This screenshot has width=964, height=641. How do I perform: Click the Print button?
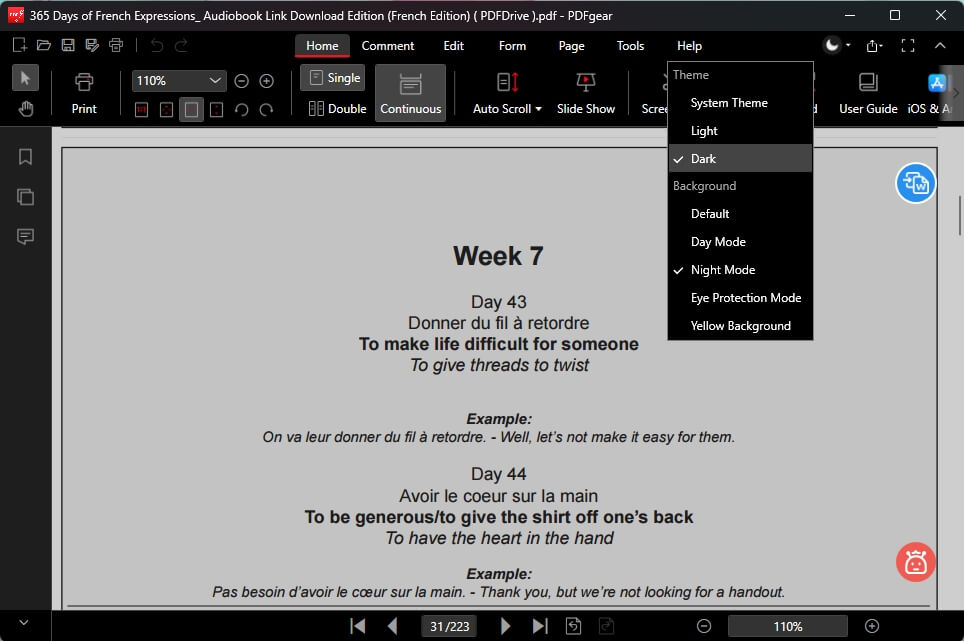(x=84, y=93)
